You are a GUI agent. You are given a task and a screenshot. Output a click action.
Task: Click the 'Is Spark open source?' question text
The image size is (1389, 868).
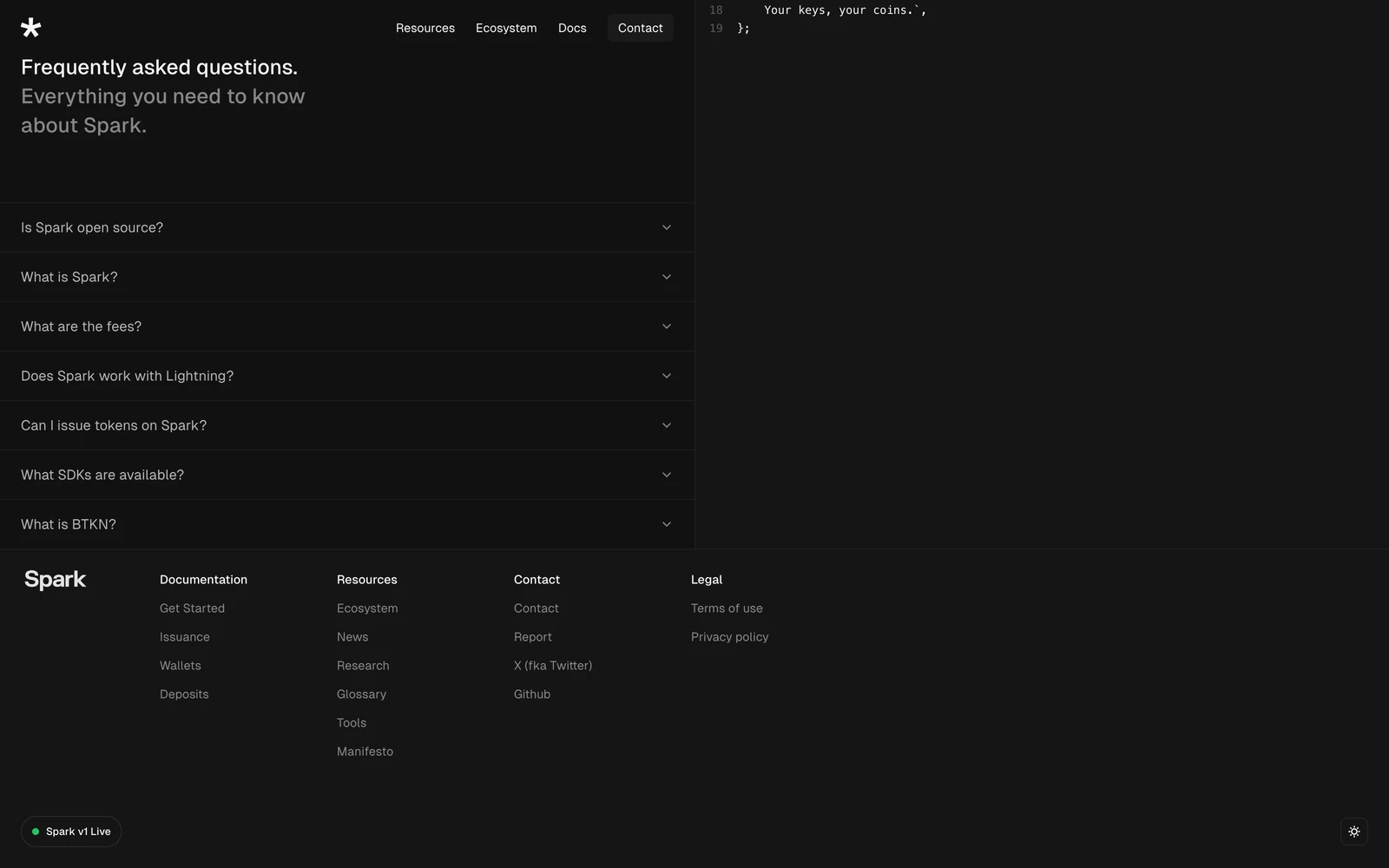coord(92,227)
